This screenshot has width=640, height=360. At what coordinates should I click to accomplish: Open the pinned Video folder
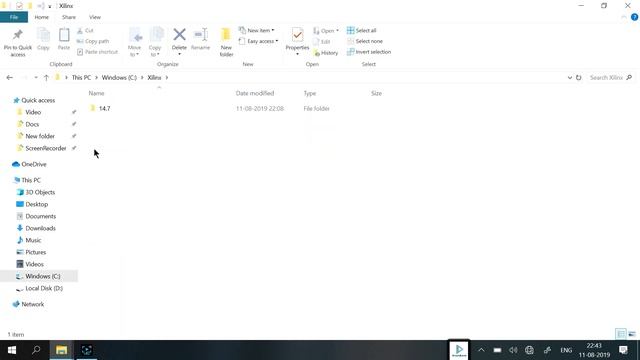[x=33, y=112]
